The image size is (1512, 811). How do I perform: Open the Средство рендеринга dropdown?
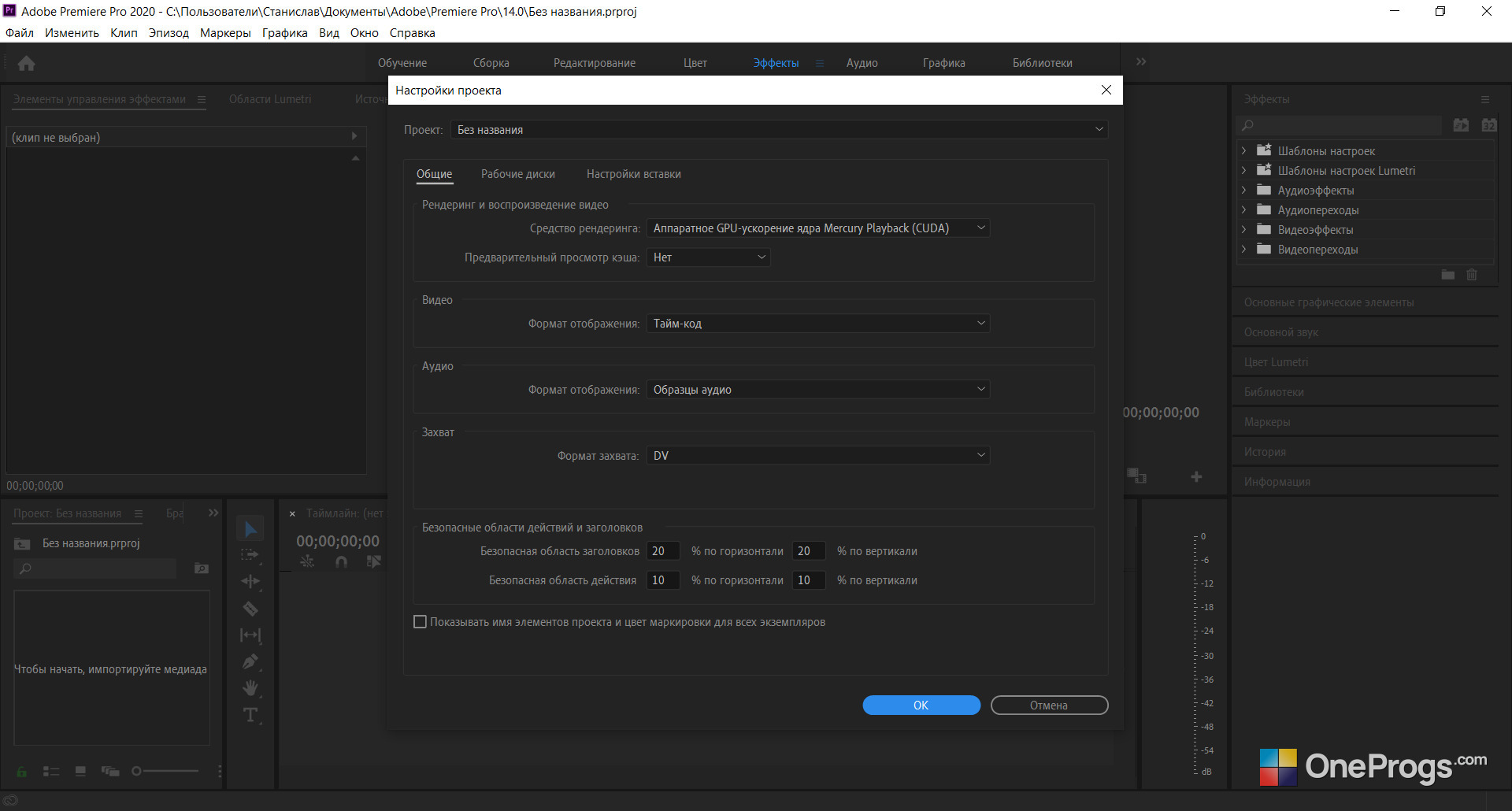pos(818,228)
